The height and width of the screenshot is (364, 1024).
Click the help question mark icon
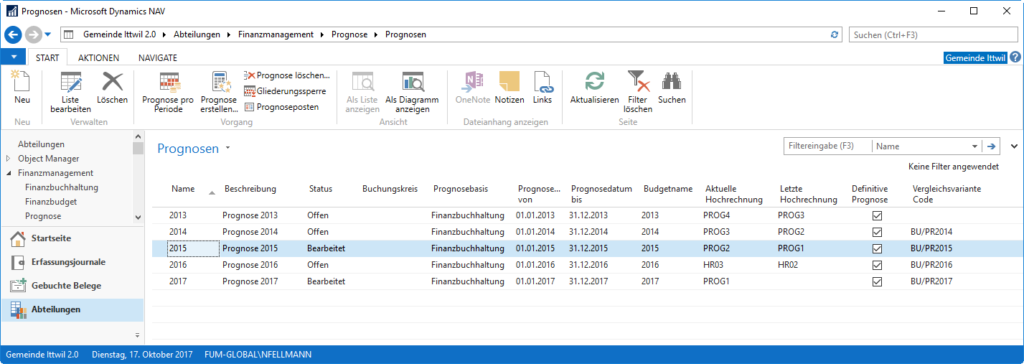[1015, 58]
